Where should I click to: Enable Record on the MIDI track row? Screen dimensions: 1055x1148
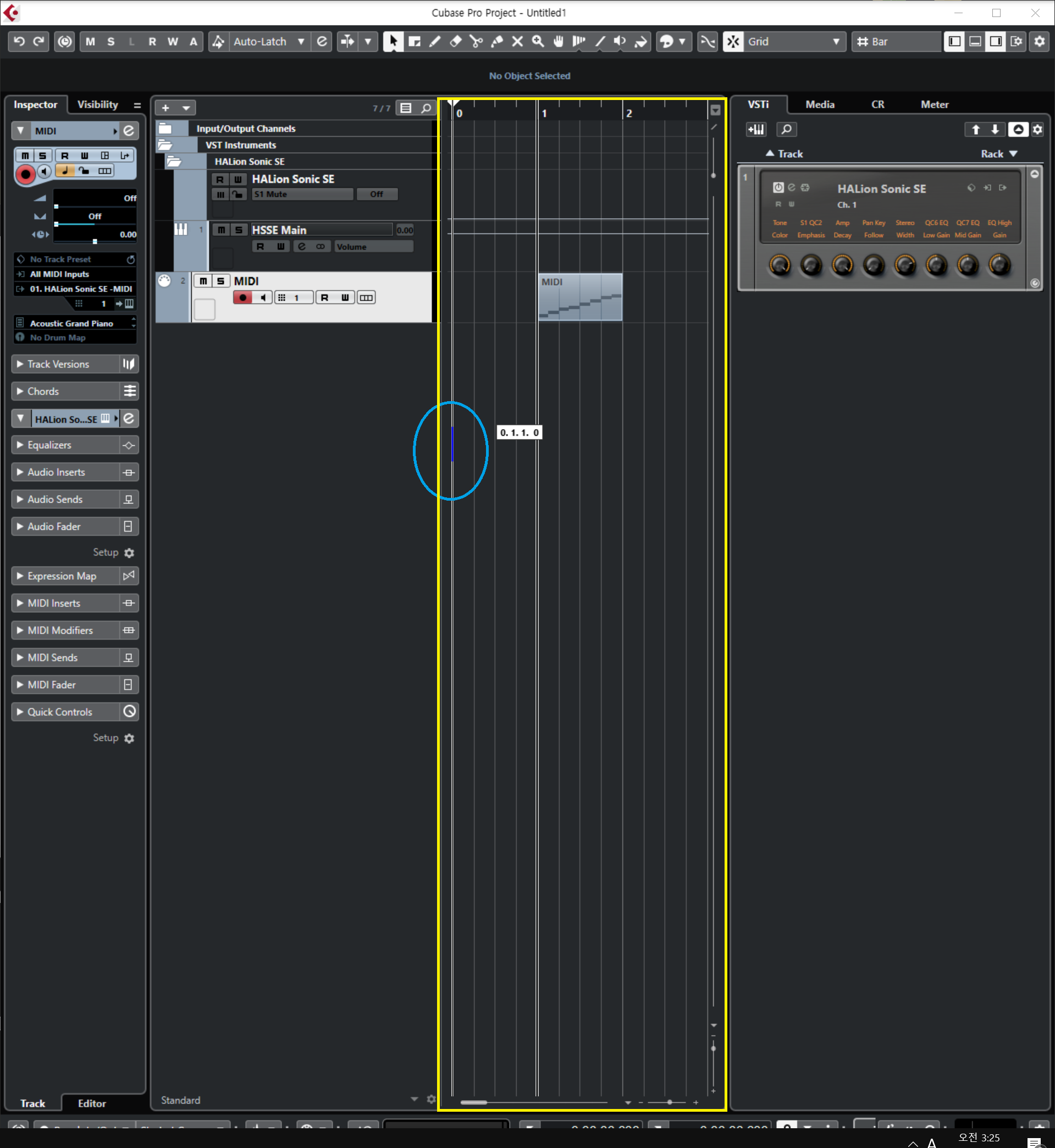coord(242,298)
